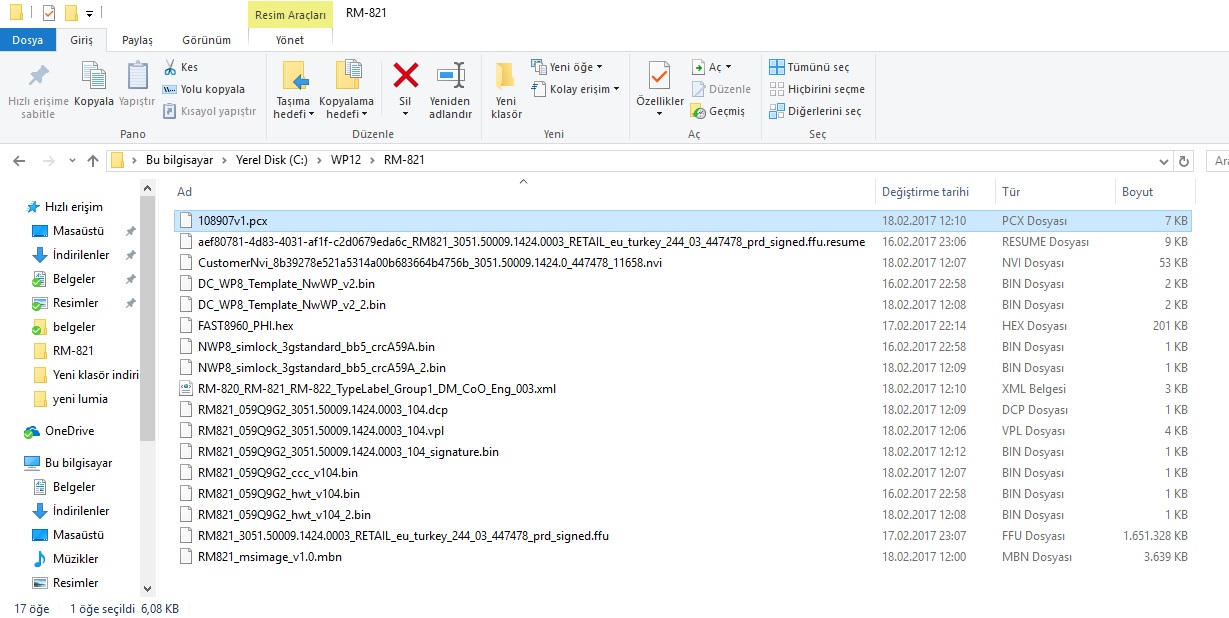Copy file path via 'Yolu kopyala'
Viewport: 1229px width, 618px height.
click(x=204, y=89)
